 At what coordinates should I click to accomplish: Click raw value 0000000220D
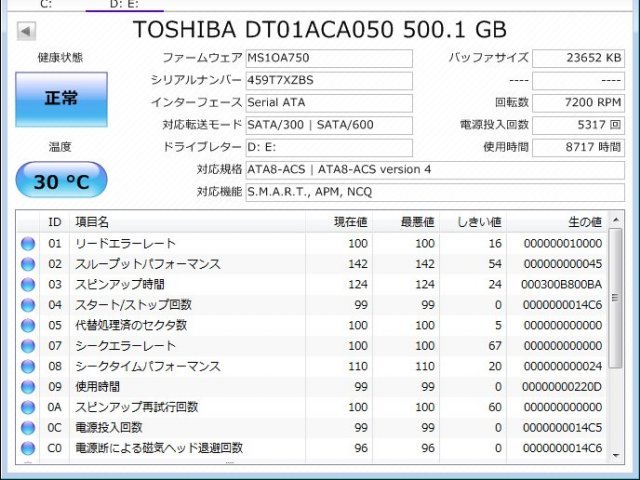tap(562, 387)
